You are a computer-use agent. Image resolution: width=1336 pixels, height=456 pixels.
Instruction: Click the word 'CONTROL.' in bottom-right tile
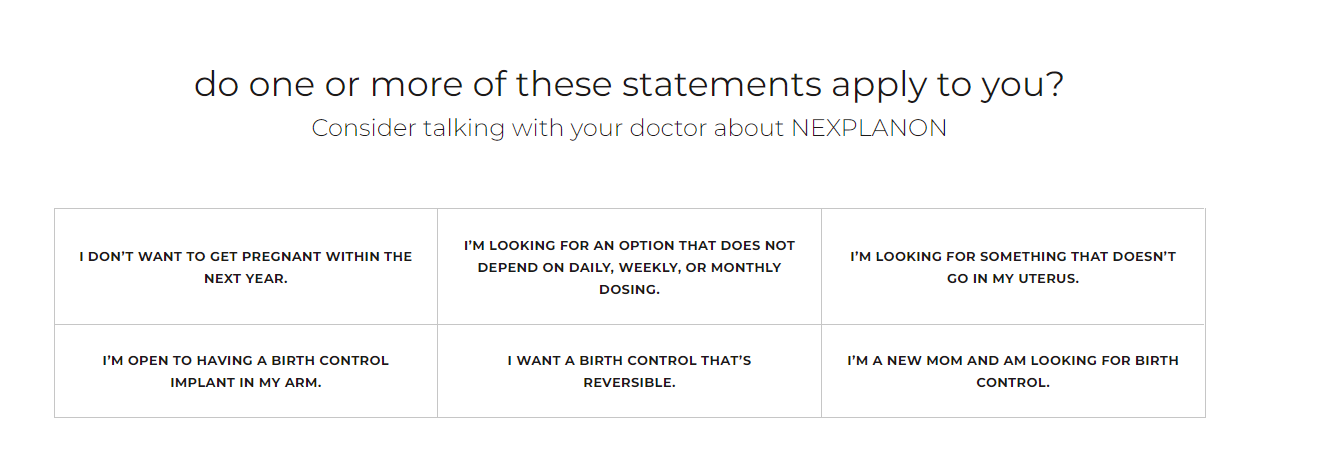[1013, 383]
